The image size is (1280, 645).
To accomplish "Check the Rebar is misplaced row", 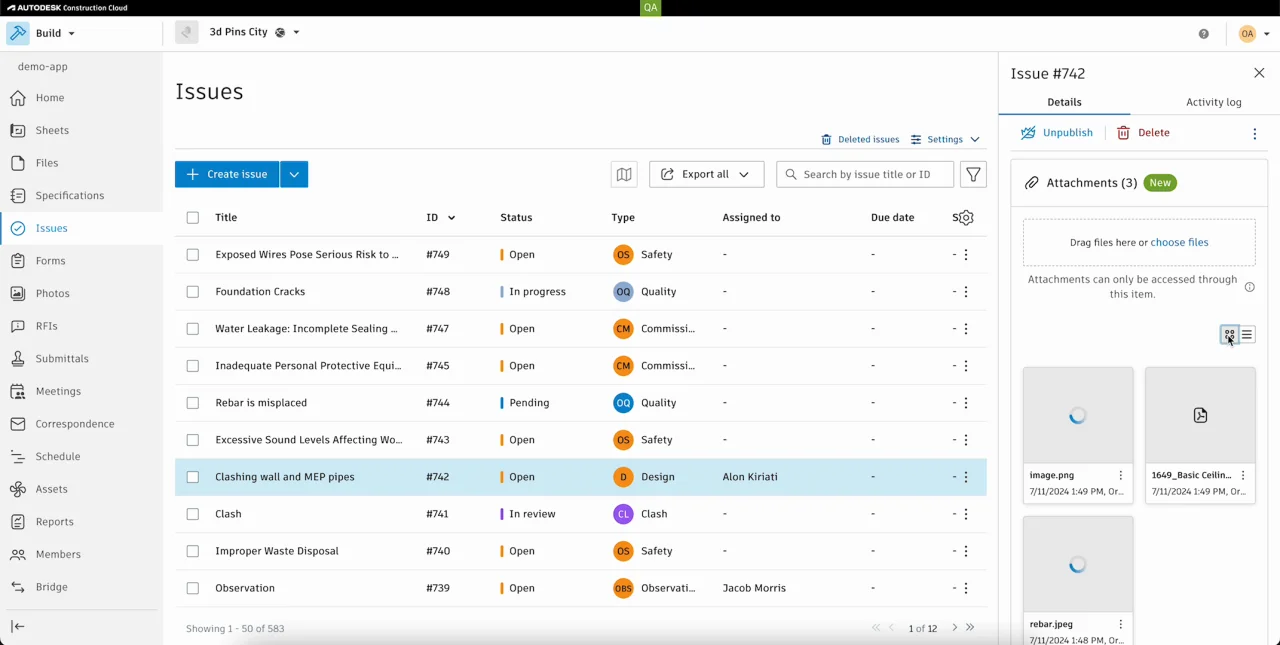I will 193,403.
